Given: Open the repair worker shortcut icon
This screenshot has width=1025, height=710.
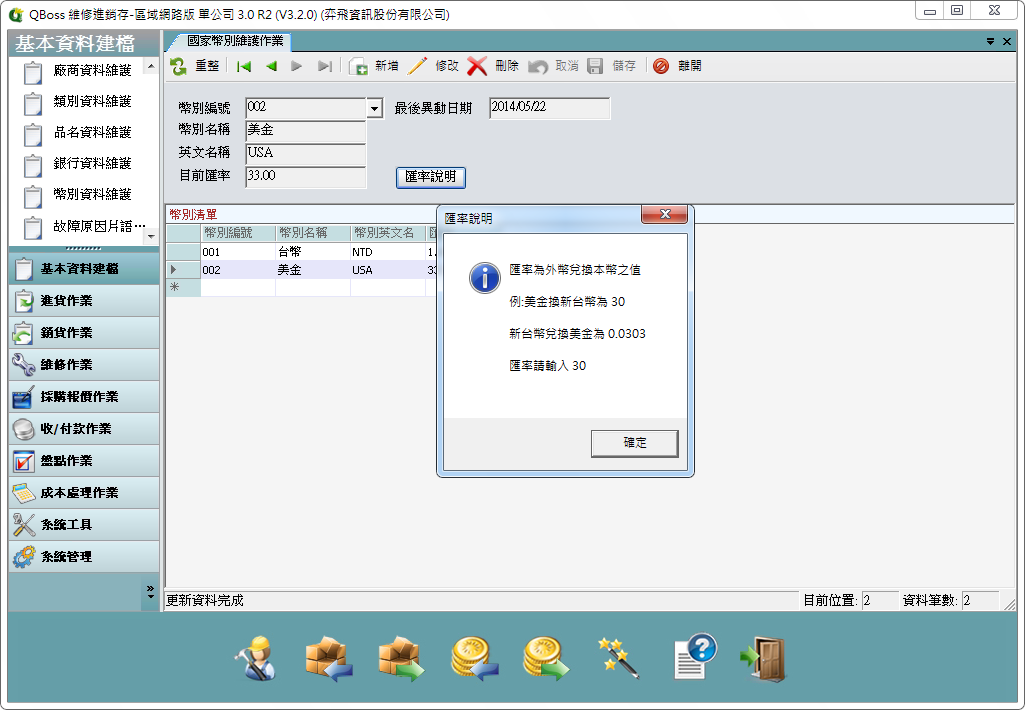Looking at the screenshot, I should 257,658.
